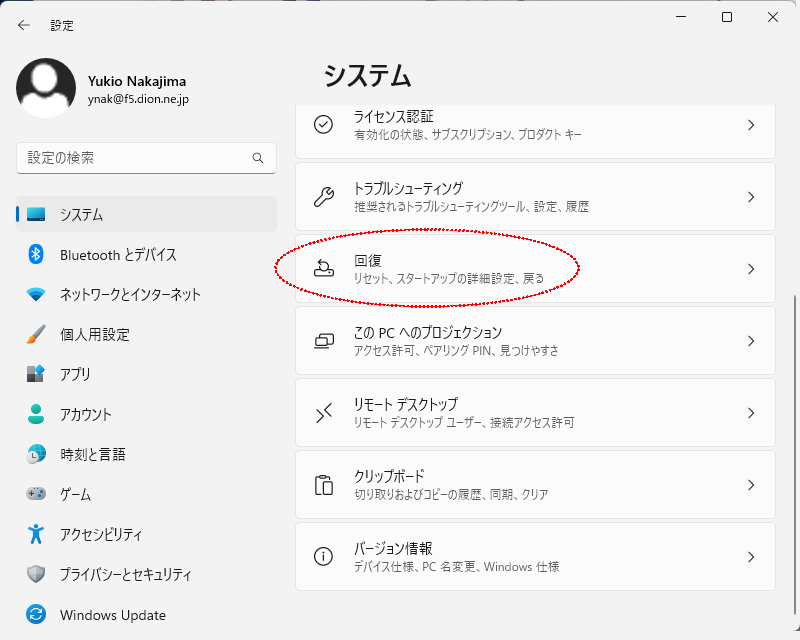Open リモート デスクトップ via its right chevron

coord(751,413)
